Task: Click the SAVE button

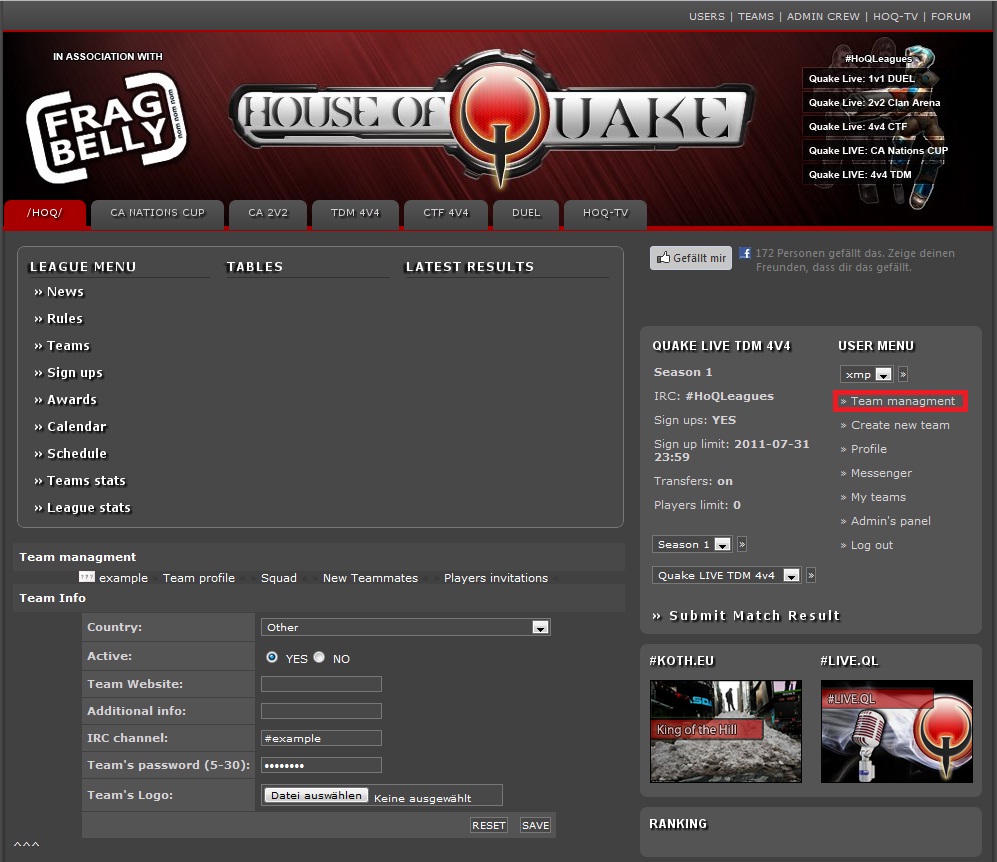Action: [x=535, y=825]
